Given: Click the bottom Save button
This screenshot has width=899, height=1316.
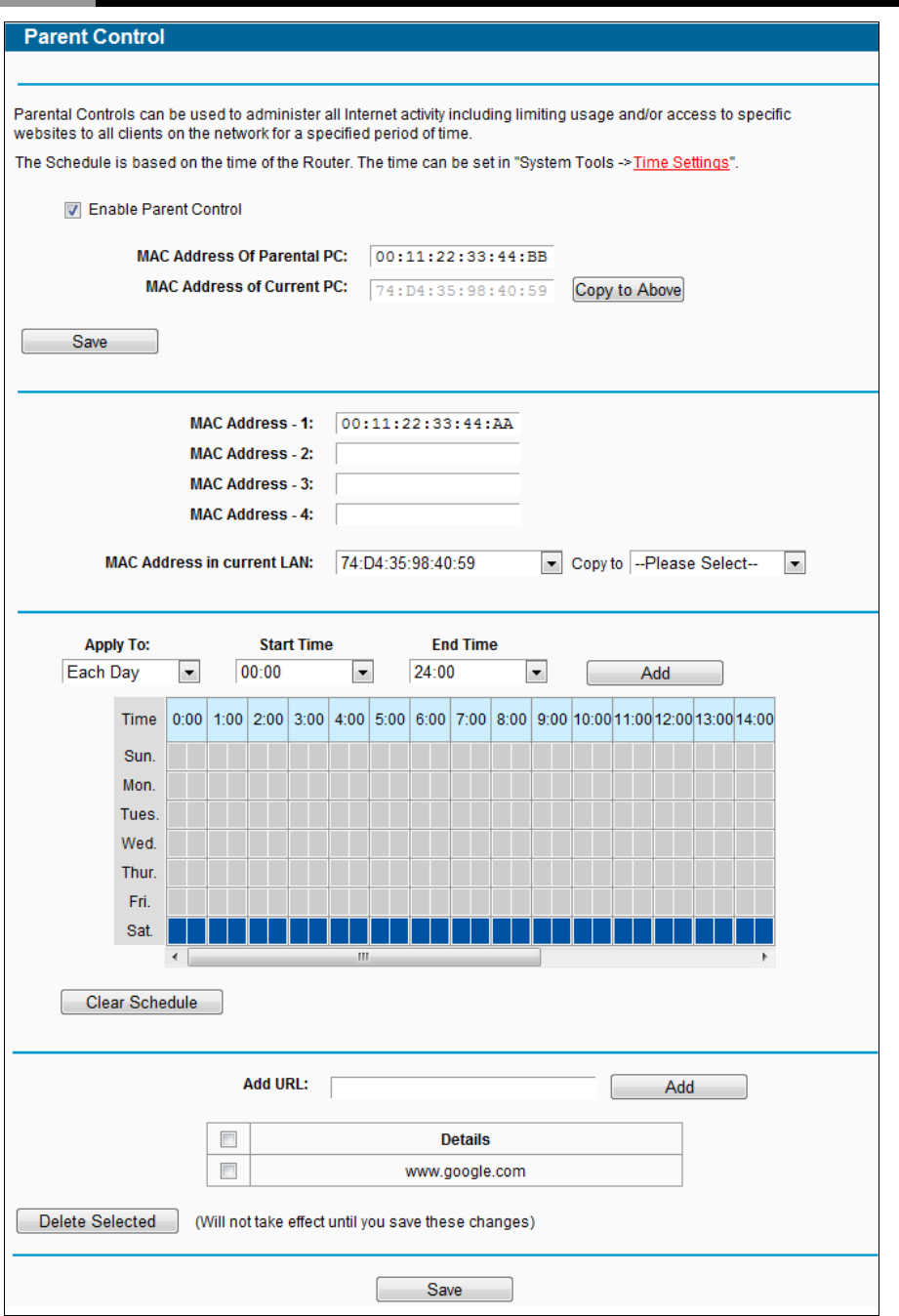Looking at the screenshot, I should click(444, 1290).
